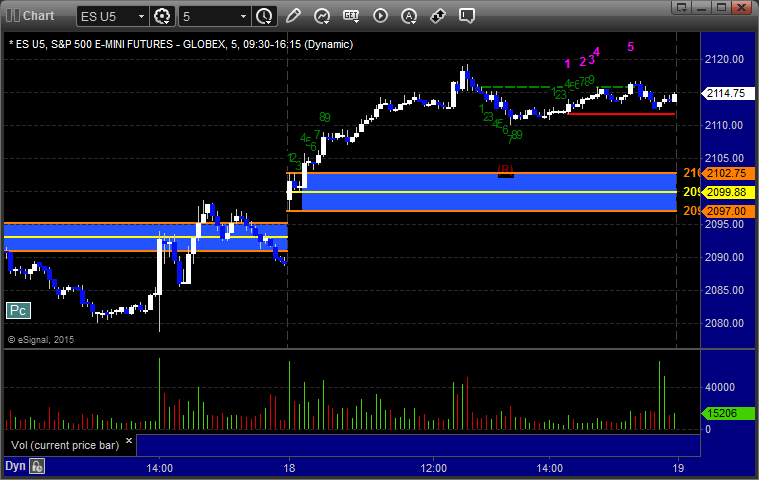Image resolution: width=759 pixels, height=480 pixels.
Task: Open the window pop-out menu button
Action: [x=682, y=7]
